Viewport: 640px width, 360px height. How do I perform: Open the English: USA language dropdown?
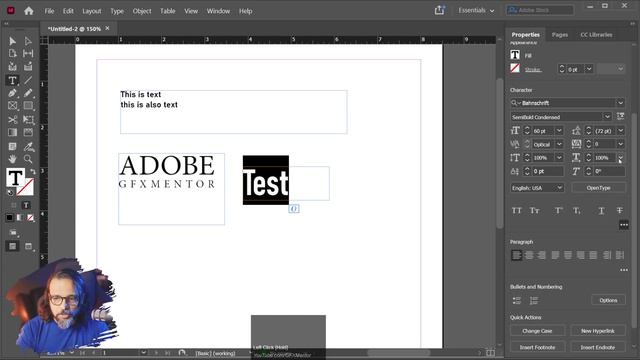560,188
